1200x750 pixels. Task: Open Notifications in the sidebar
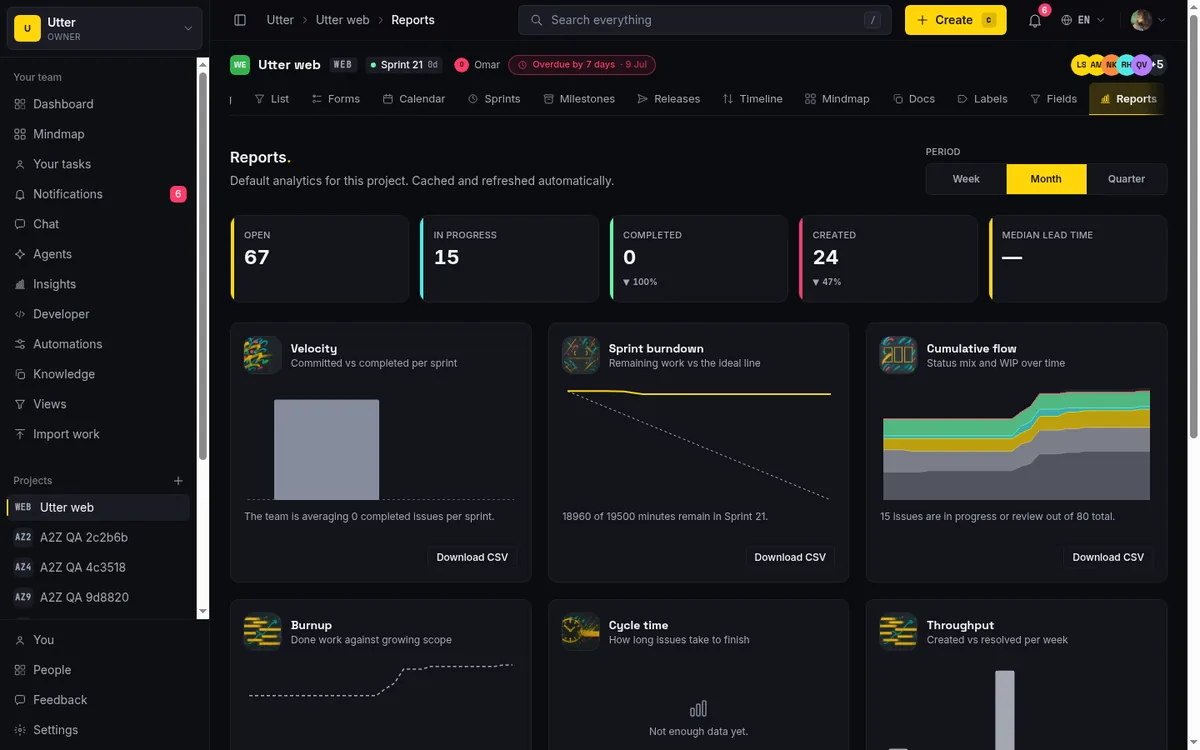(x=100, y=194)
